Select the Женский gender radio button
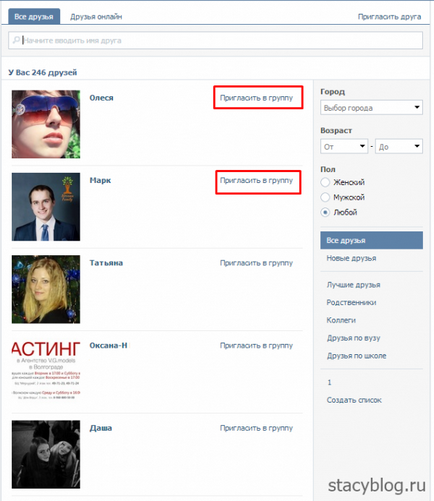Screen dimensions: 434x501 click(325, 182)
